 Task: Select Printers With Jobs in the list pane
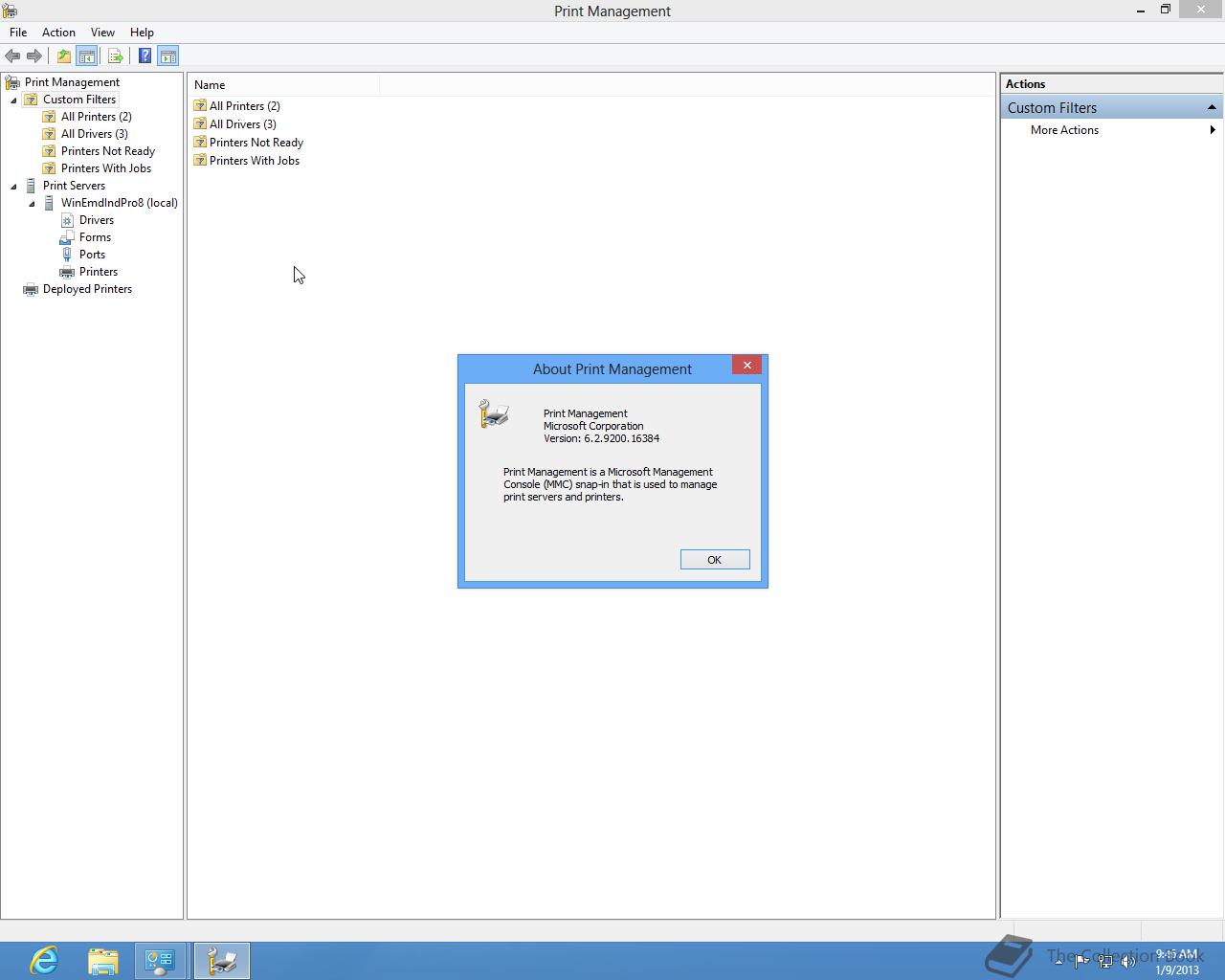point(255,161)
